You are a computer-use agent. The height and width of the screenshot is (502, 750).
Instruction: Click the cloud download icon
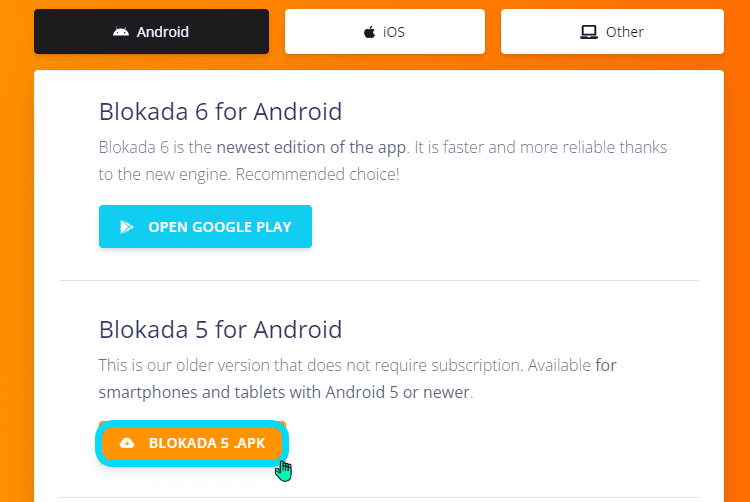coord(127,443)
